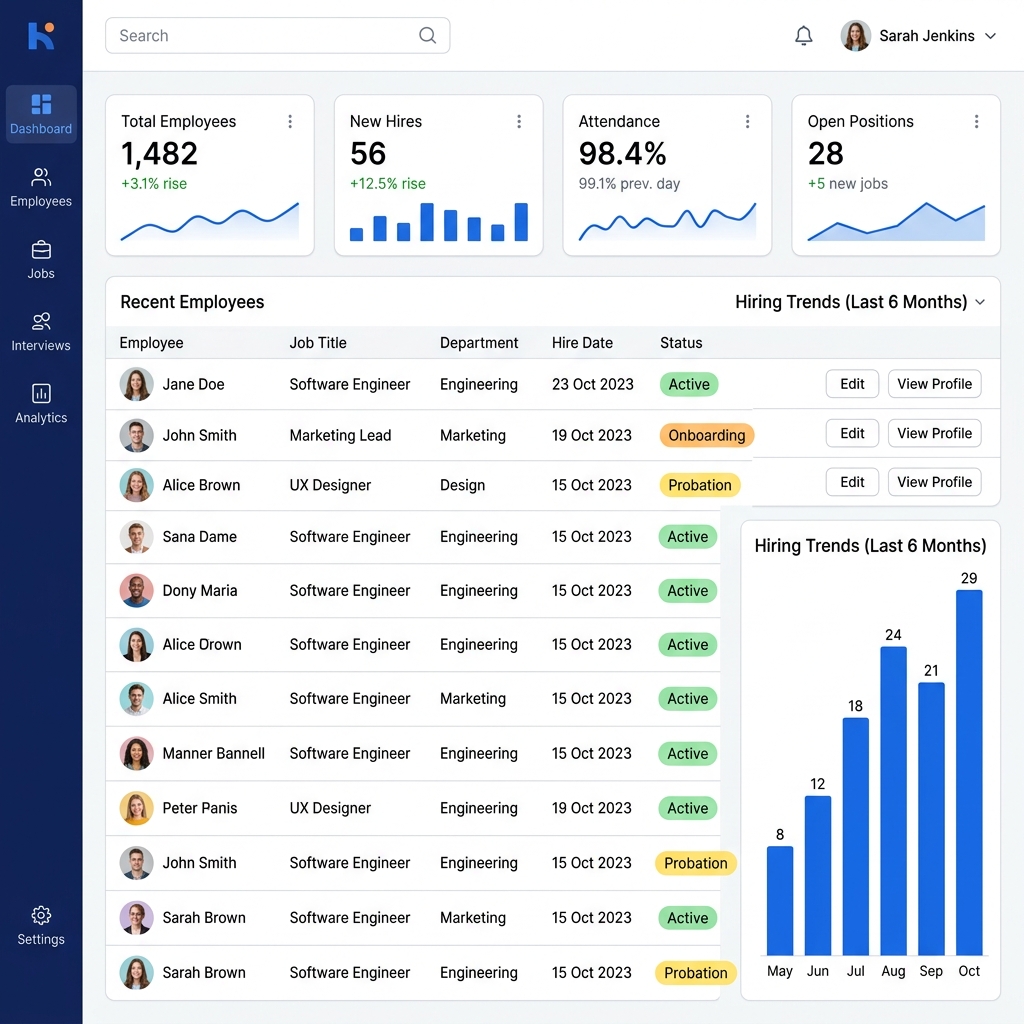Sort by Employee column header
The width and height of the screenshot is (1024, 1024).
152,343
